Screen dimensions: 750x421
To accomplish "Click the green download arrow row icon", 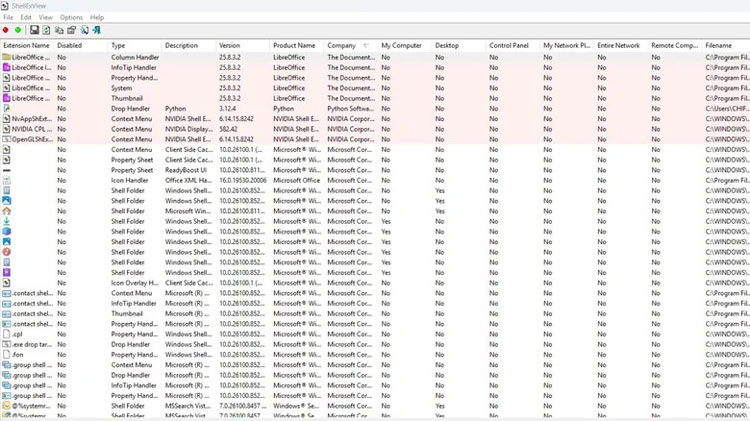I will (x=6, y=221).
